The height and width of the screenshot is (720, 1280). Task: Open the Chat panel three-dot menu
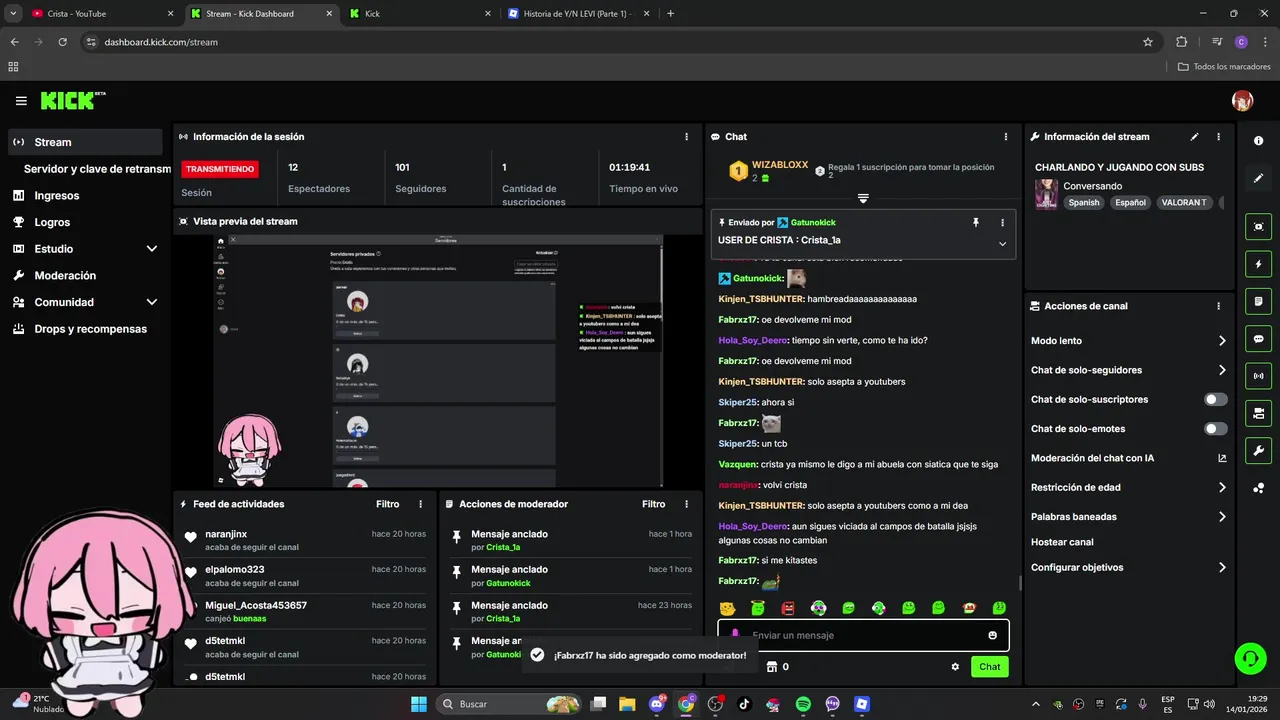(1005, 137)
